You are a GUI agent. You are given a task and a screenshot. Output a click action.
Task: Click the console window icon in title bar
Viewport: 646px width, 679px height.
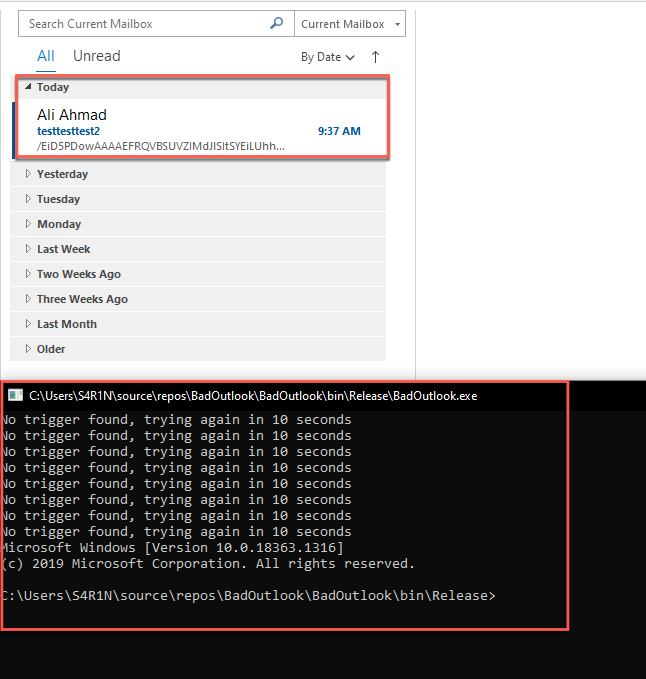tap(15, 395)
